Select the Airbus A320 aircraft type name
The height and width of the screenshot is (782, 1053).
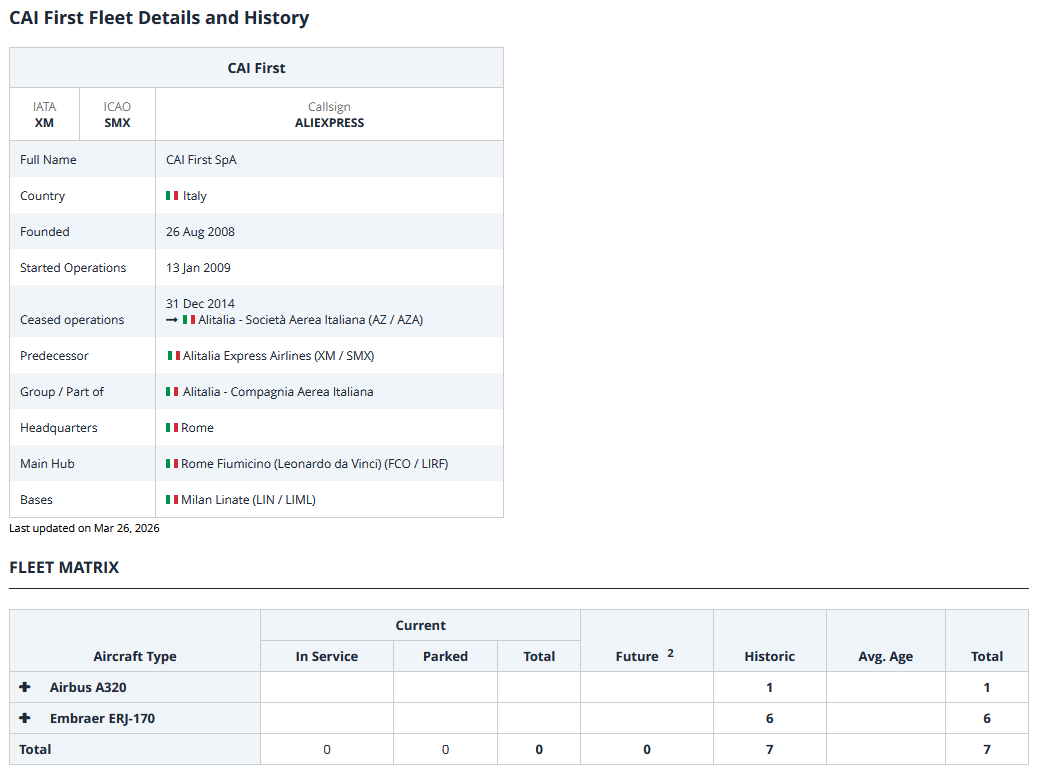tap(88, 688)
